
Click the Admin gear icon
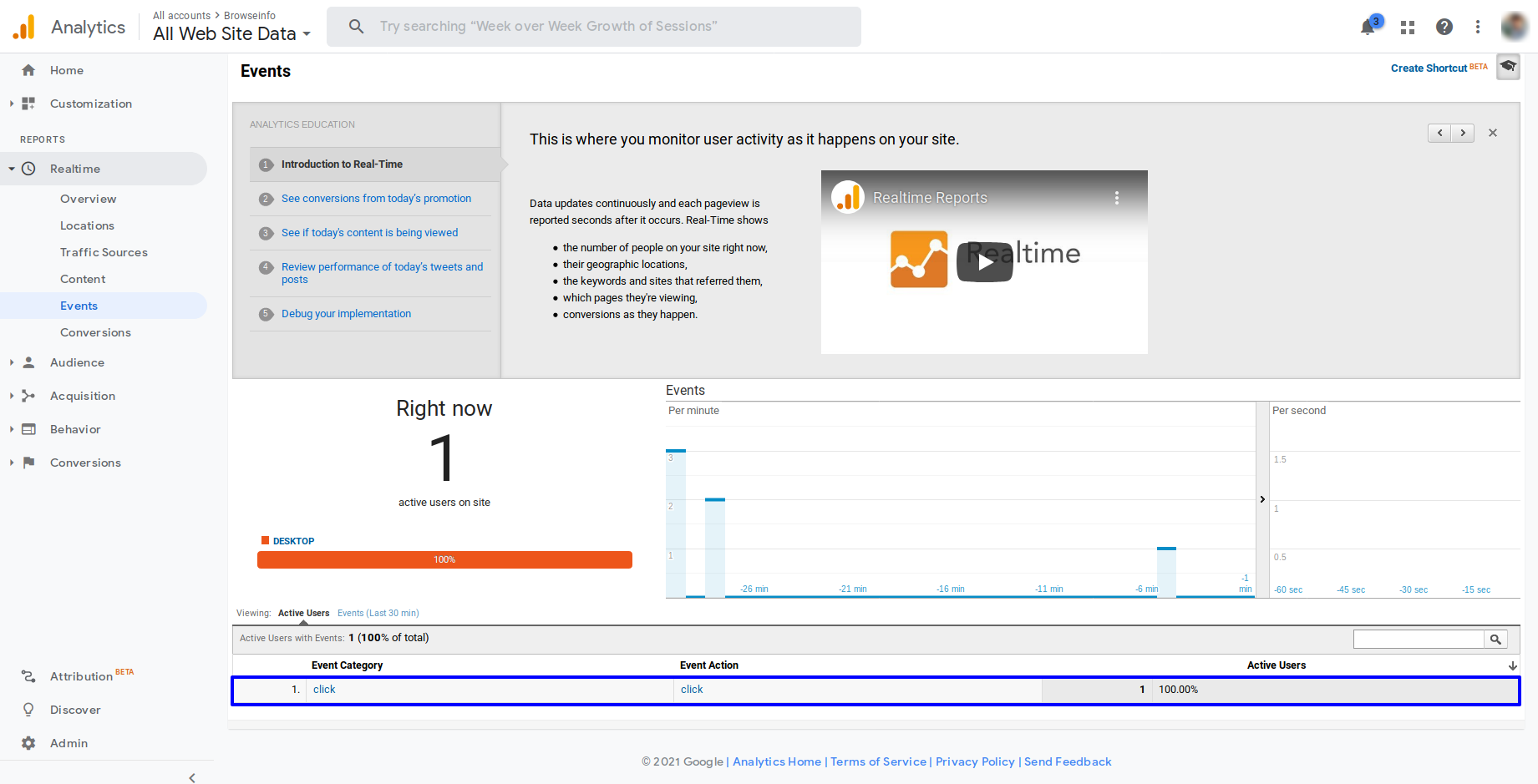(x=28, y=743)
